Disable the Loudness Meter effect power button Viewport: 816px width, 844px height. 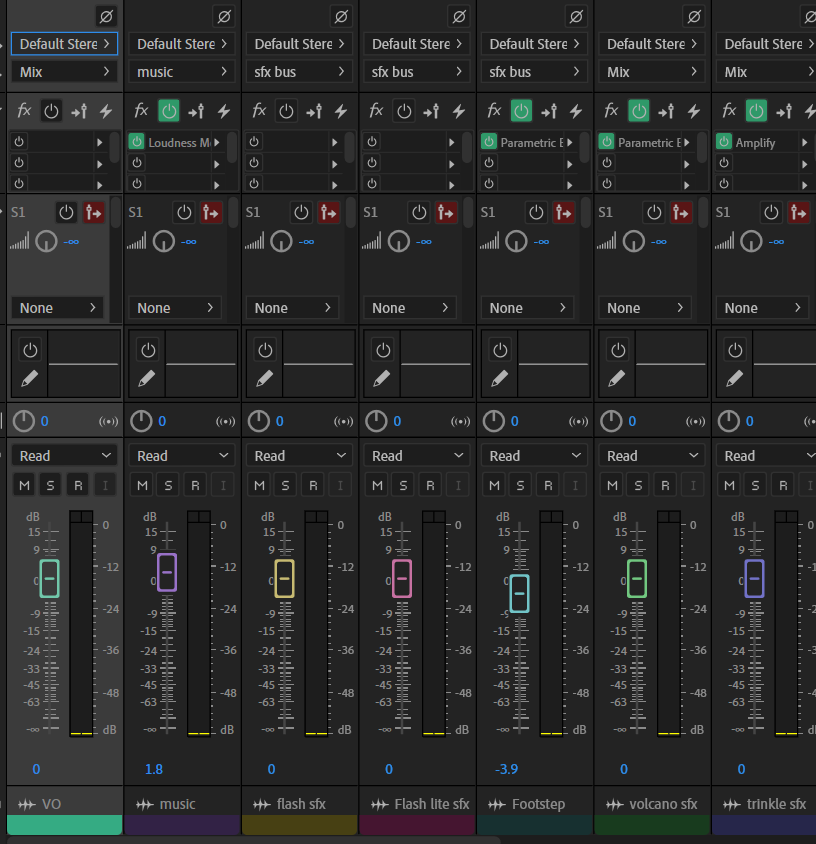click(x=137, y=142)
